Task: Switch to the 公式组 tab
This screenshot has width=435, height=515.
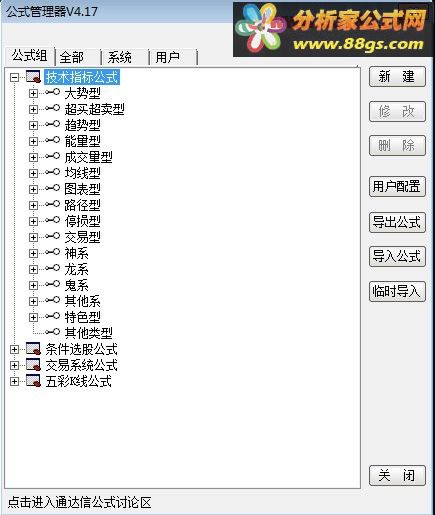Action: point(30,56)
